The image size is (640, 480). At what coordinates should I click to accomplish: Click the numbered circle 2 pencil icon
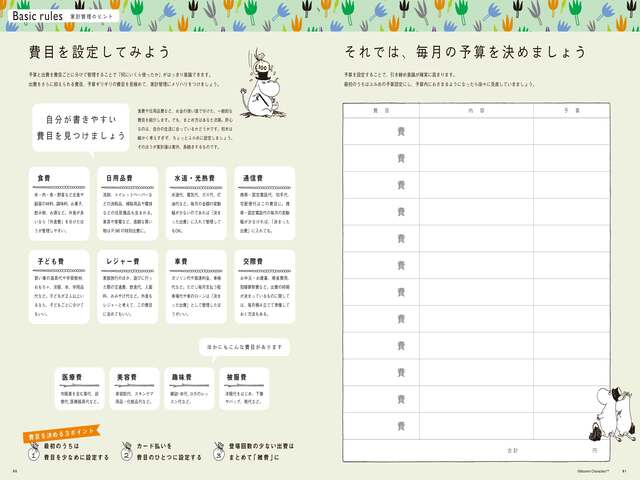point(127,451)
